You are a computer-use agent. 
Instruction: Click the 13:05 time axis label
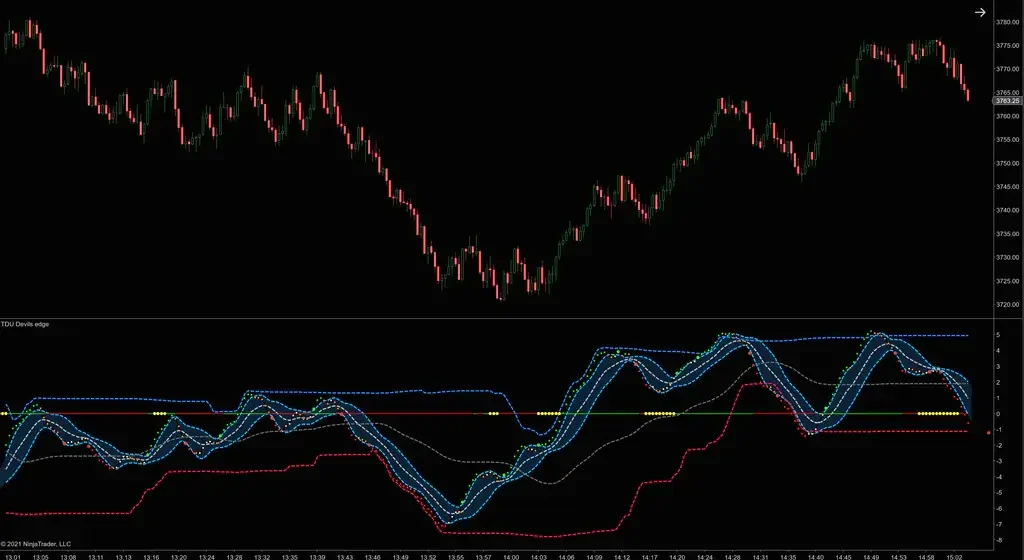[x=40, y=557]
